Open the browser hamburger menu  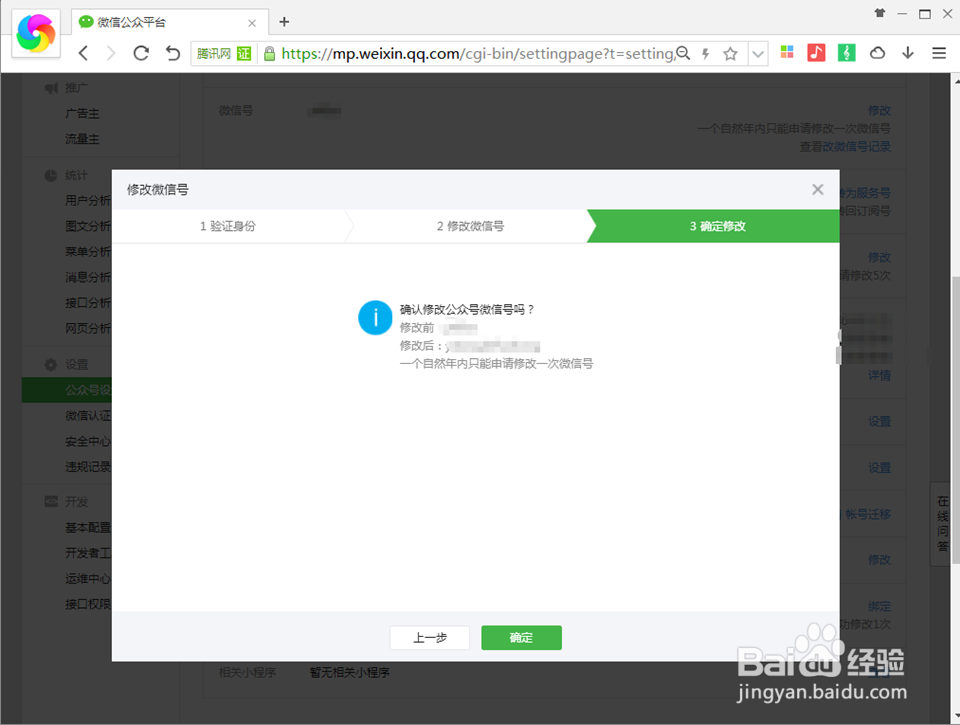pos(938,52)
